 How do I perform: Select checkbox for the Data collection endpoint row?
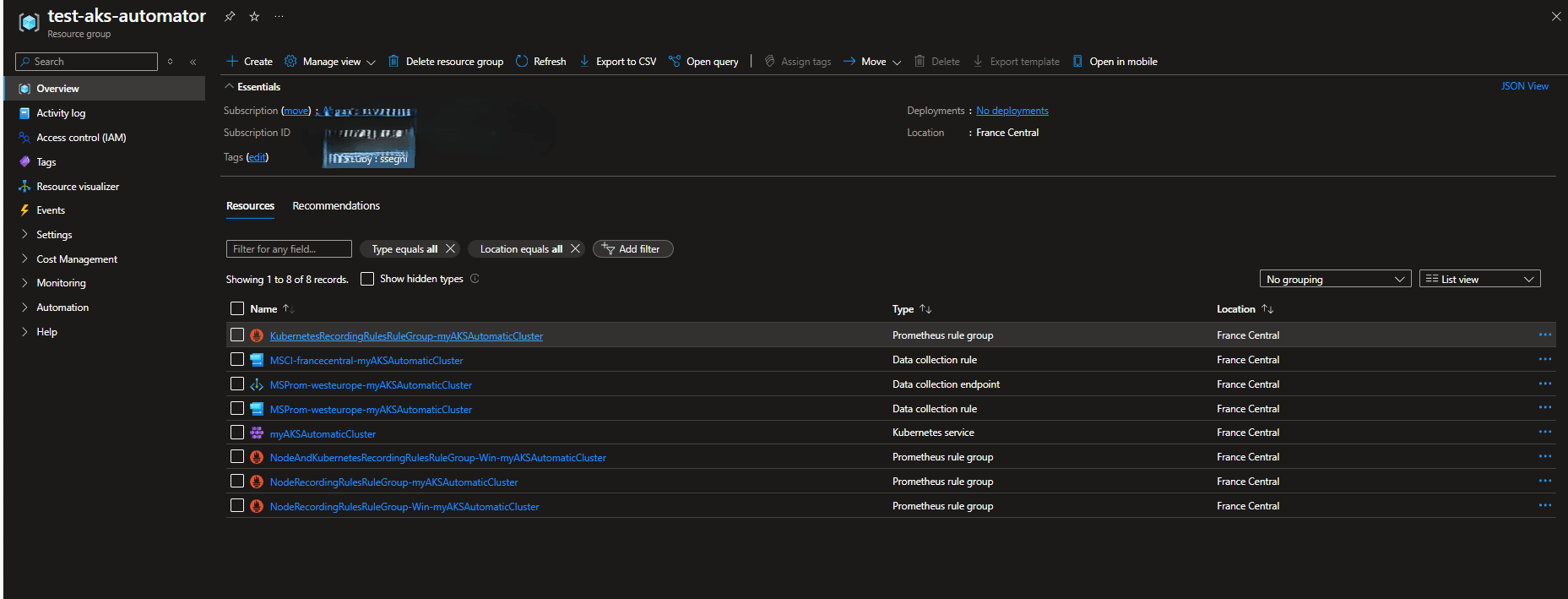[237, 384]
